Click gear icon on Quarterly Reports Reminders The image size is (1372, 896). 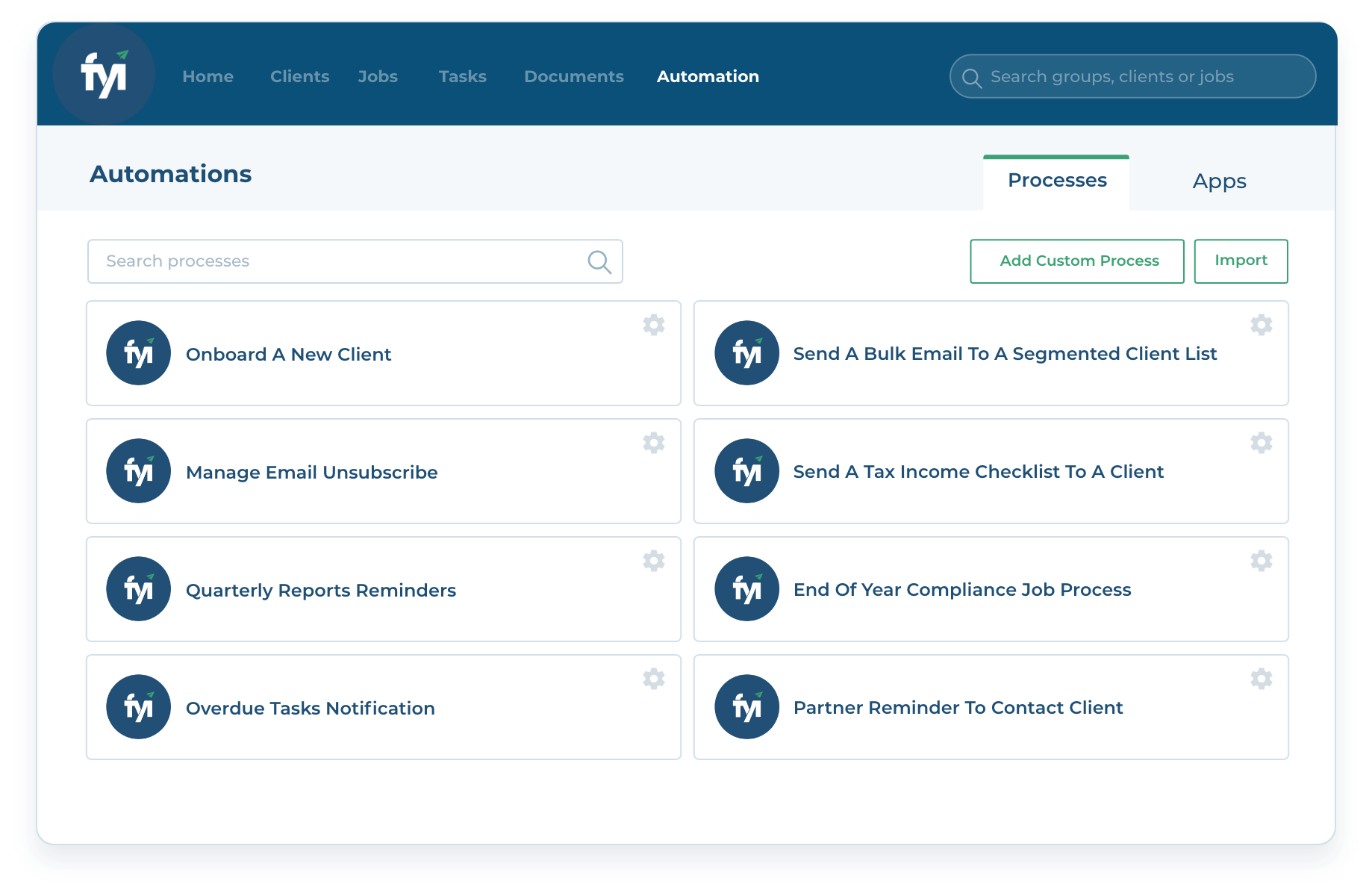pyautogui.click(x=654, y=561)
